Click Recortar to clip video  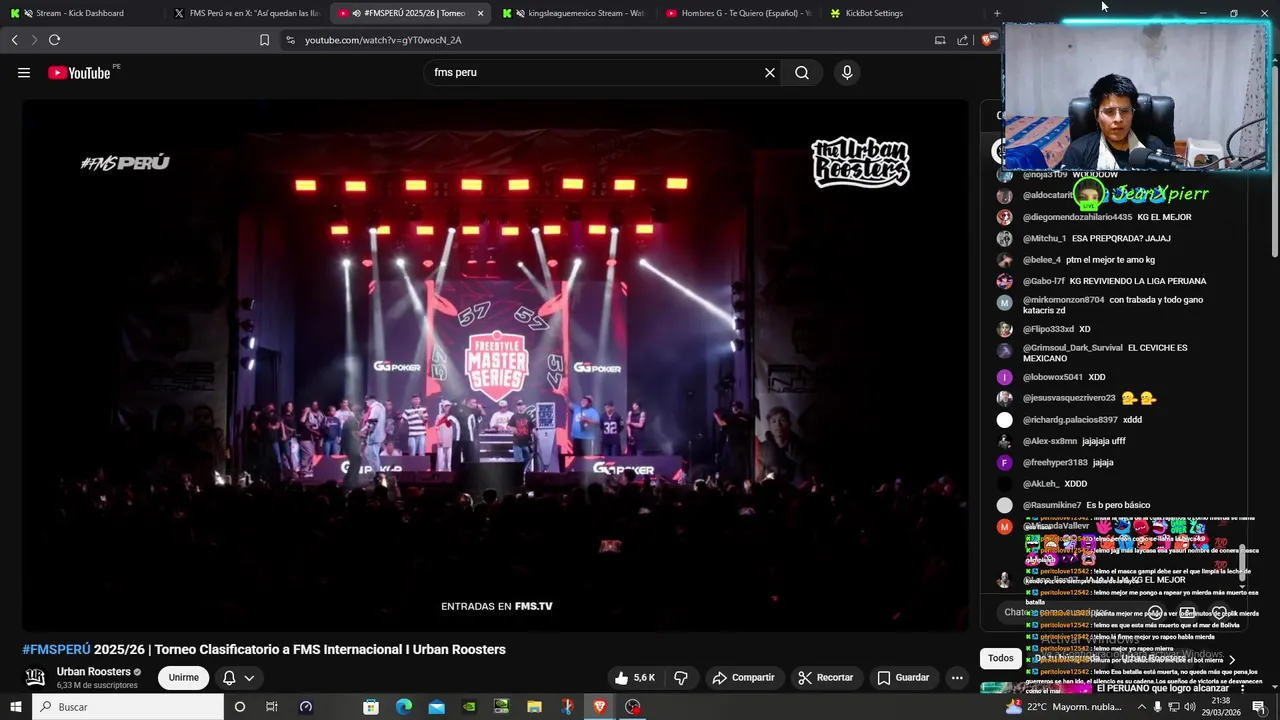coord(825,677)
